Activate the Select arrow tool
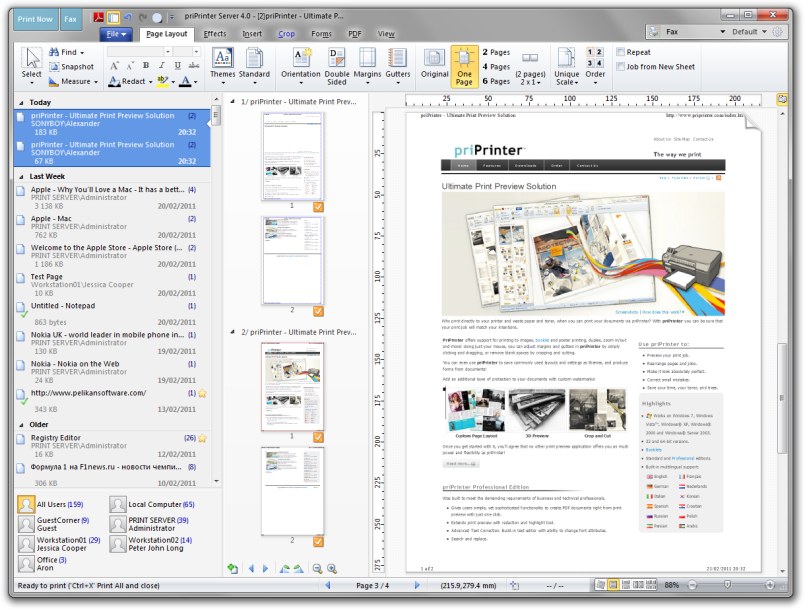805x610 pixels. (x=31, y=65)
